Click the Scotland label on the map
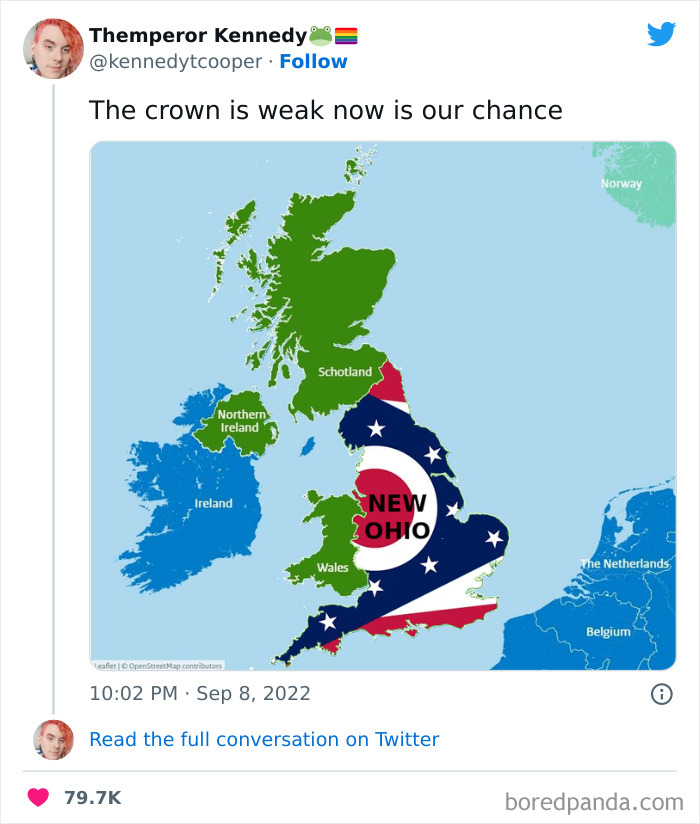This screenshot has width=700, height=824. coord(345,372)
